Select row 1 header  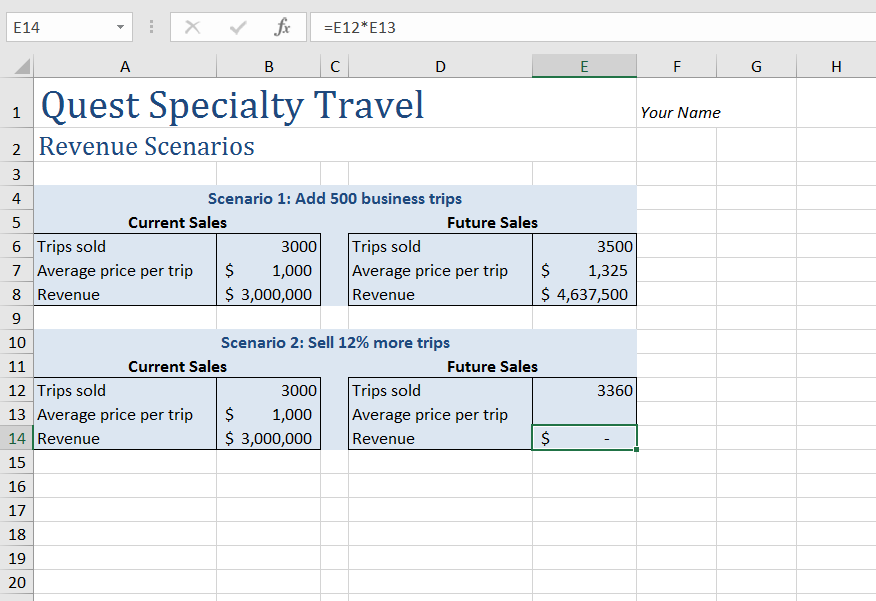click(x=17, y=103)
